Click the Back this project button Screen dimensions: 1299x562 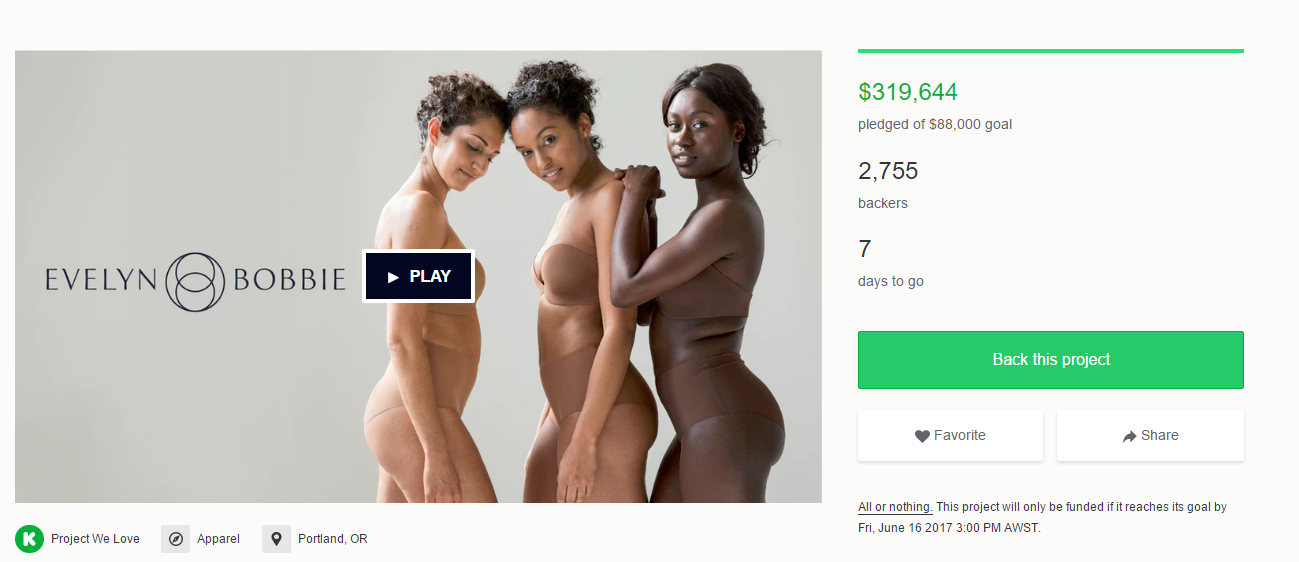pyautogui.click(x=1051, y=360)
